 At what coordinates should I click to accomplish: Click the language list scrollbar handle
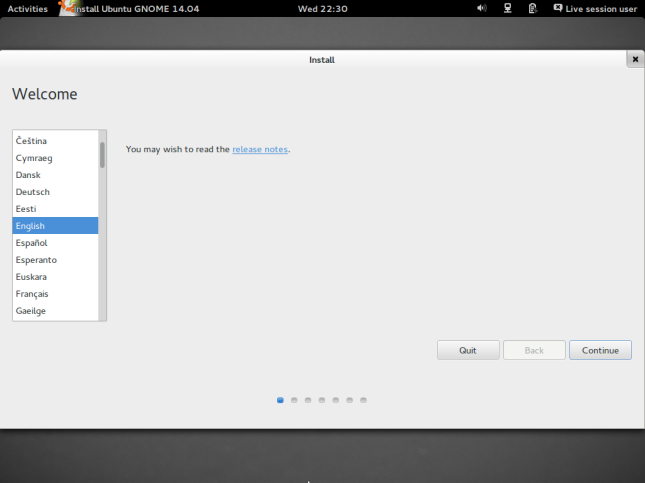(102, 154)
